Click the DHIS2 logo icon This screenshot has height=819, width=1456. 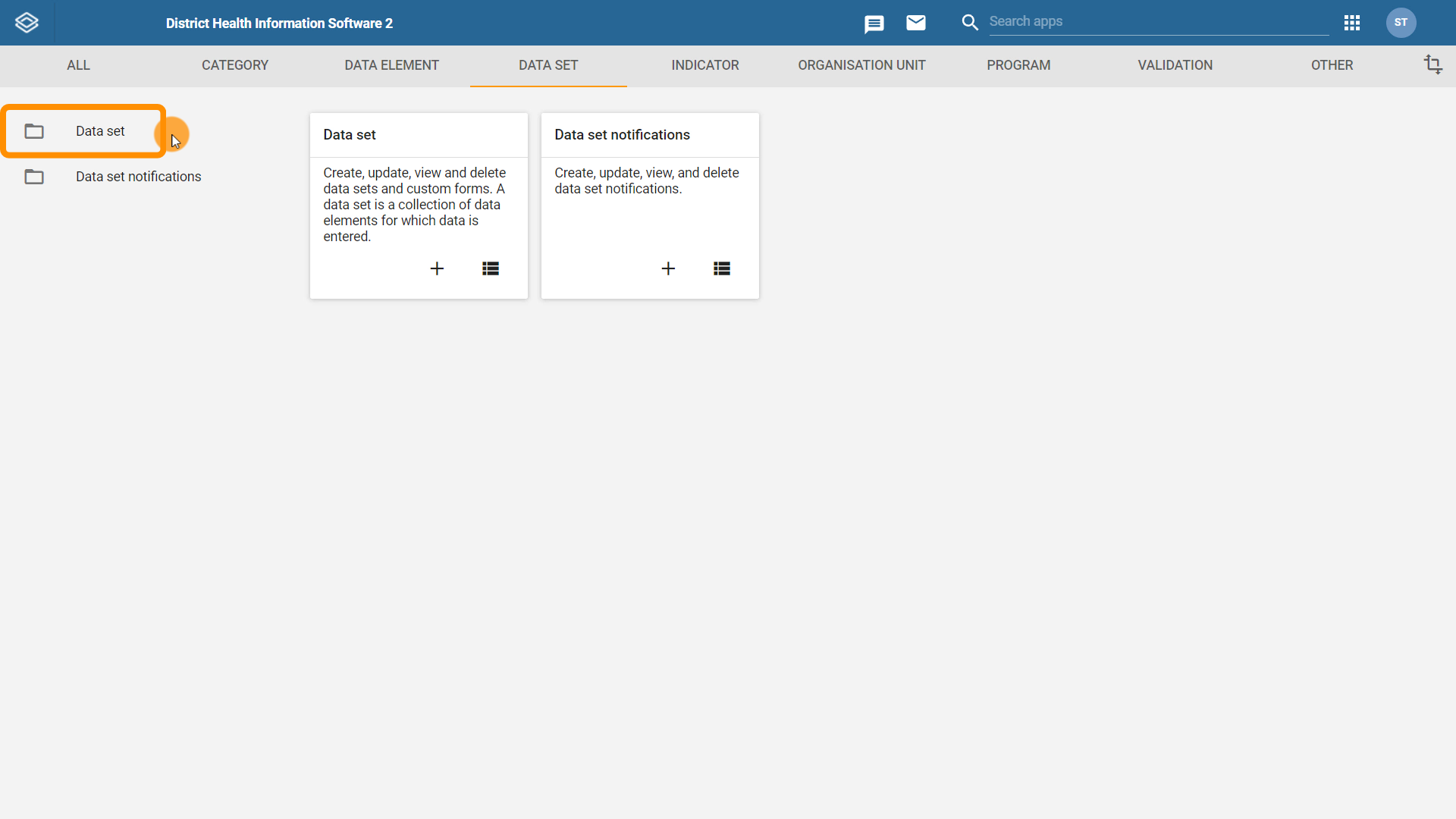27,23
